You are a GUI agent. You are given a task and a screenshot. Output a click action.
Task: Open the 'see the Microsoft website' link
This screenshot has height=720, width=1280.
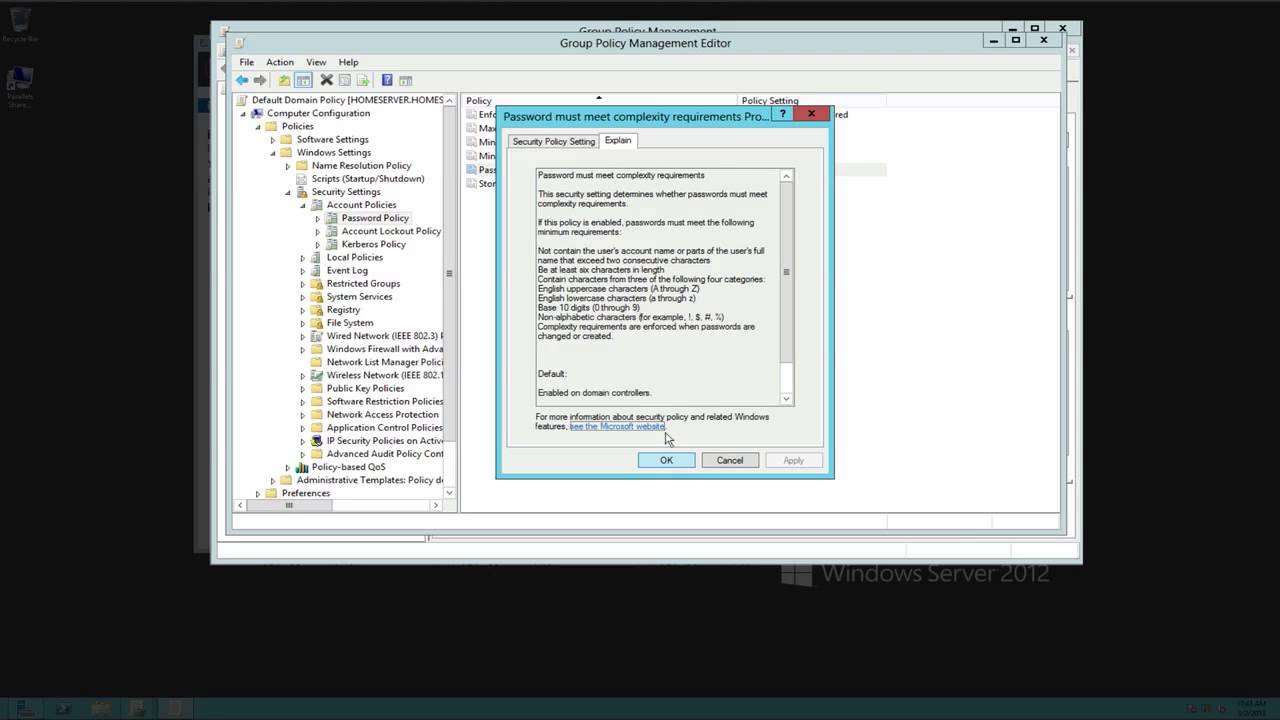tap(617, 426)
